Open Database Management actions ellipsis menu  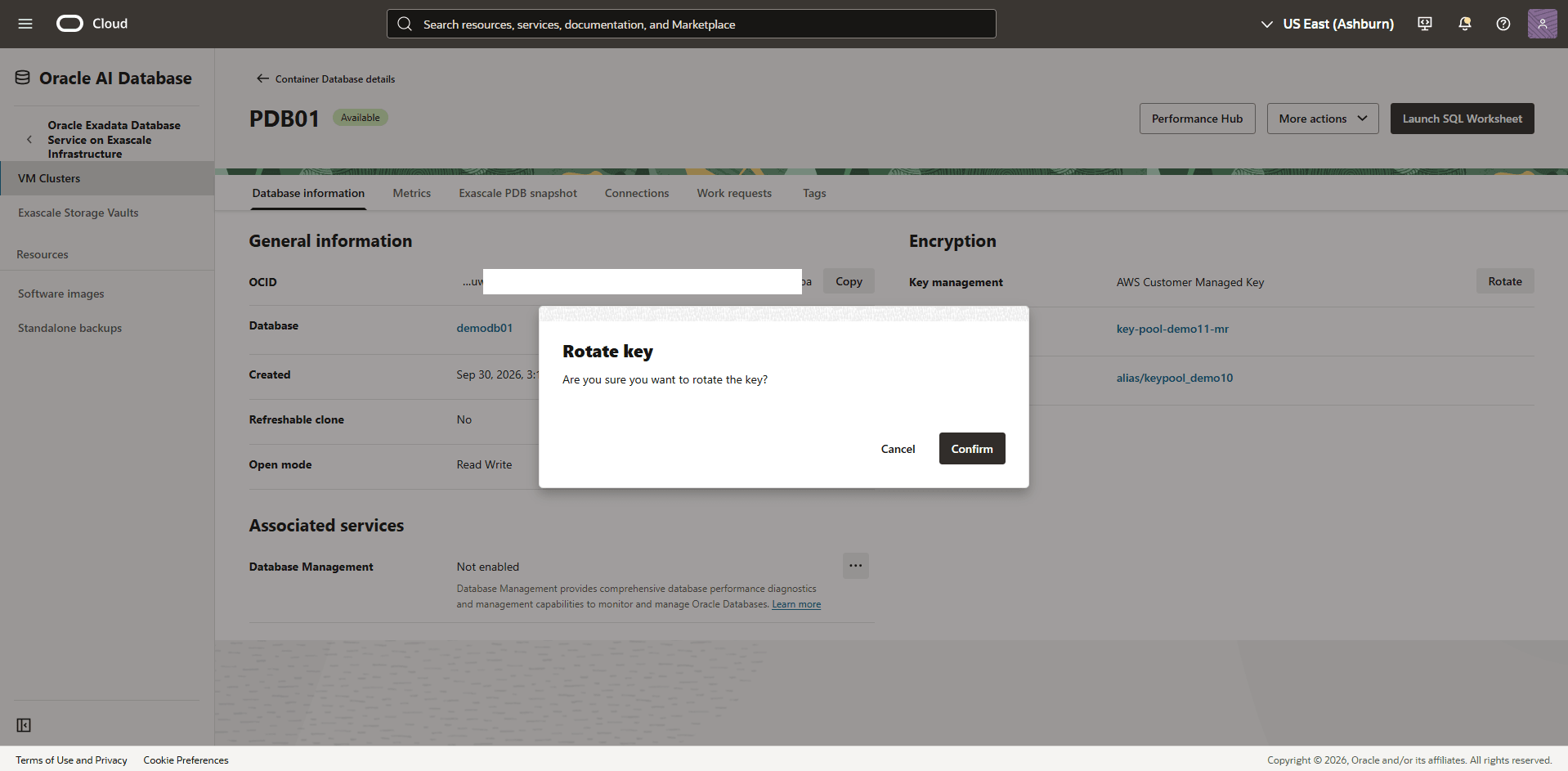point(855,566)
